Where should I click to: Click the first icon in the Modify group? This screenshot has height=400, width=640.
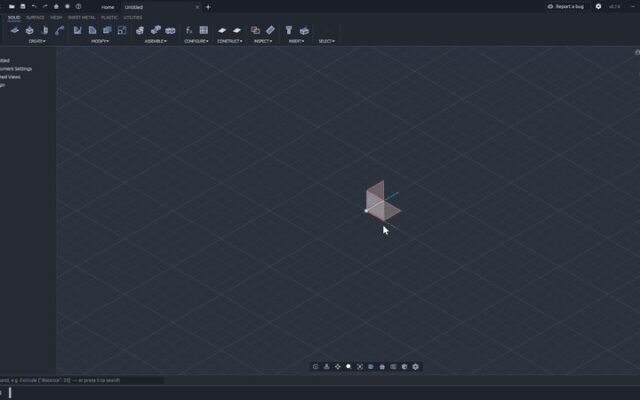tap(78, 30)
